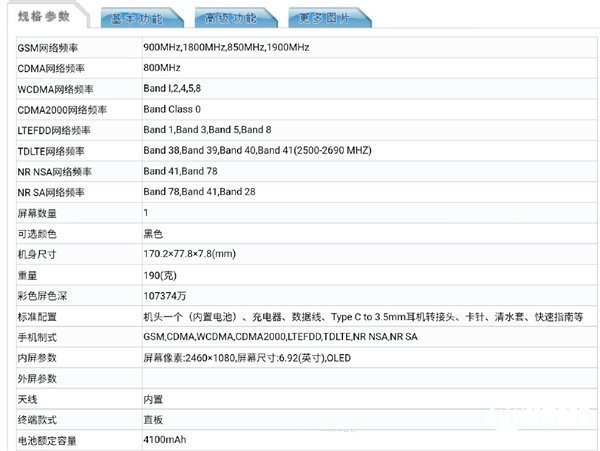The height and width of the screenshot is (451, 600).
Task: Click the 标准配置 row label
Action: pos(39,316)
